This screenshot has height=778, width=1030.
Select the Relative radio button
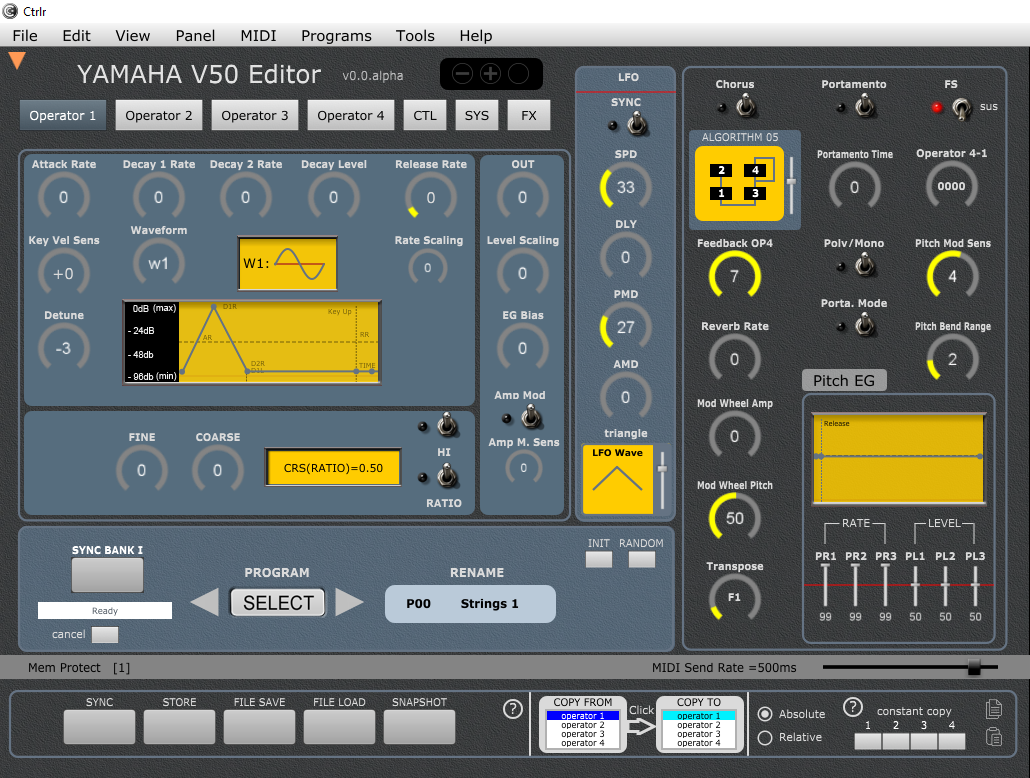(x=765, y=737)
